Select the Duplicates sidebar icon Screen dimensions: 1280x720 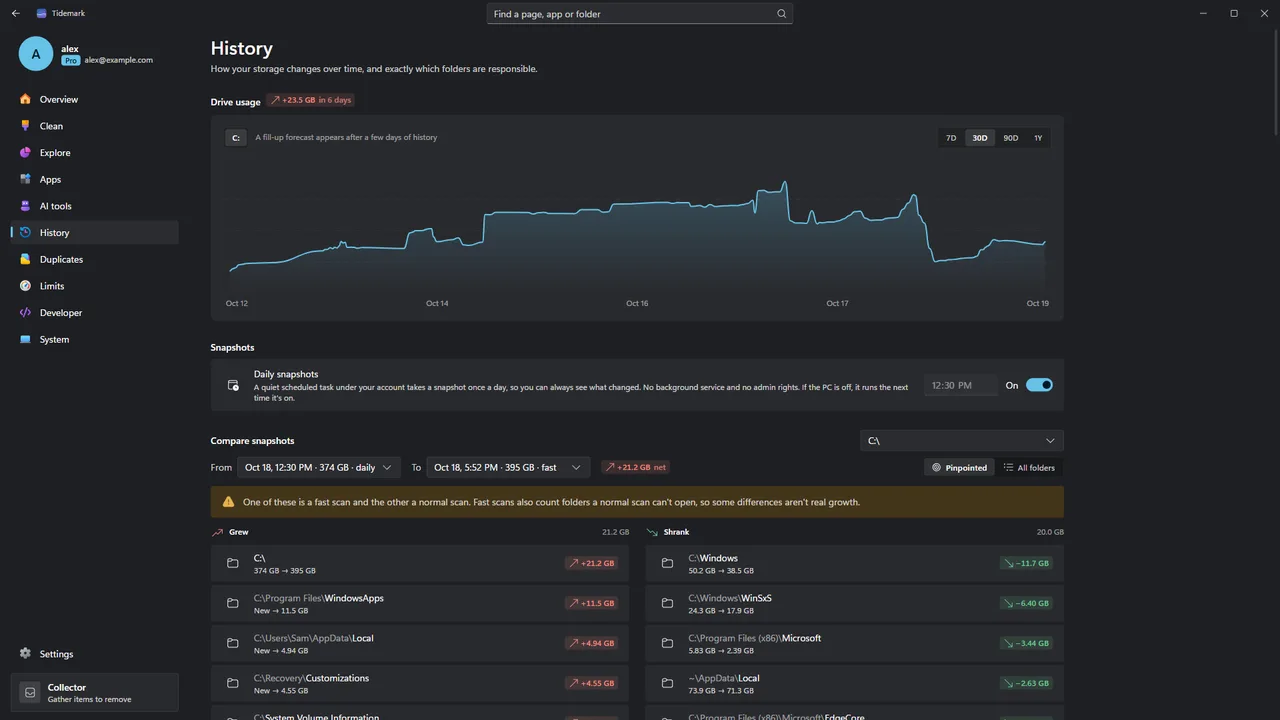point(26,259)
